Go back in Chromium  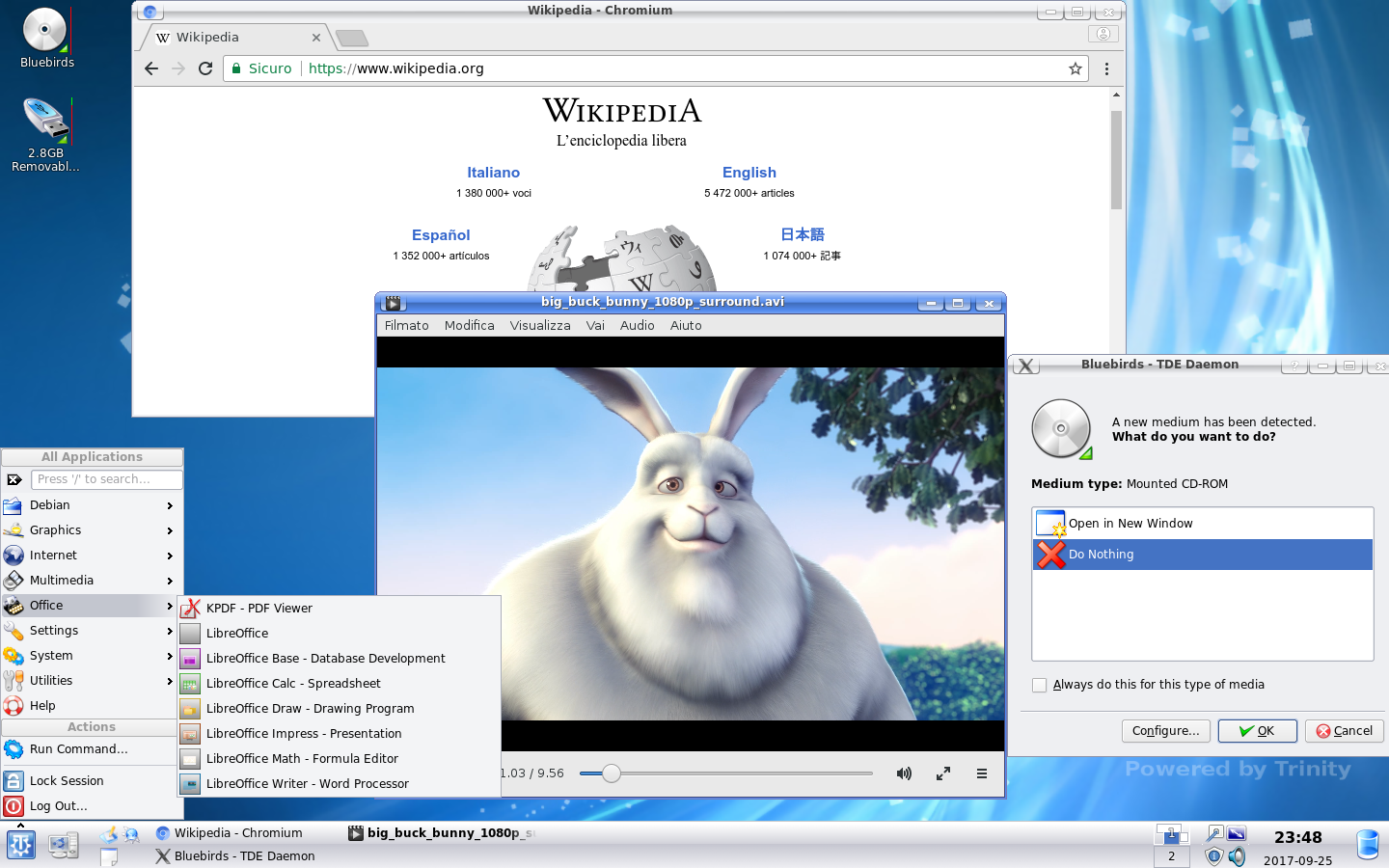click(x=151, y=68)
